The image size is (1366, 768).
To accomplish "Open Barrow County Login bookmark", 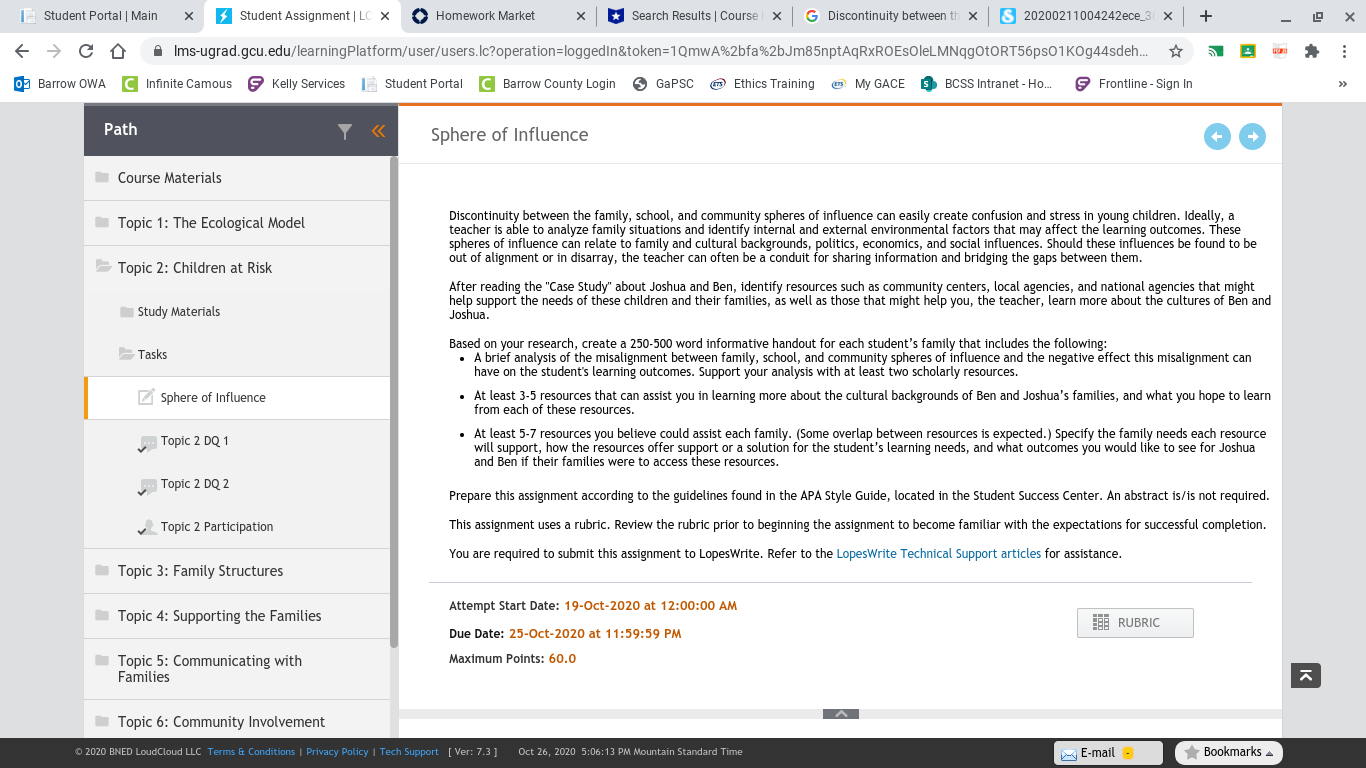I will [x=547, y=84].
